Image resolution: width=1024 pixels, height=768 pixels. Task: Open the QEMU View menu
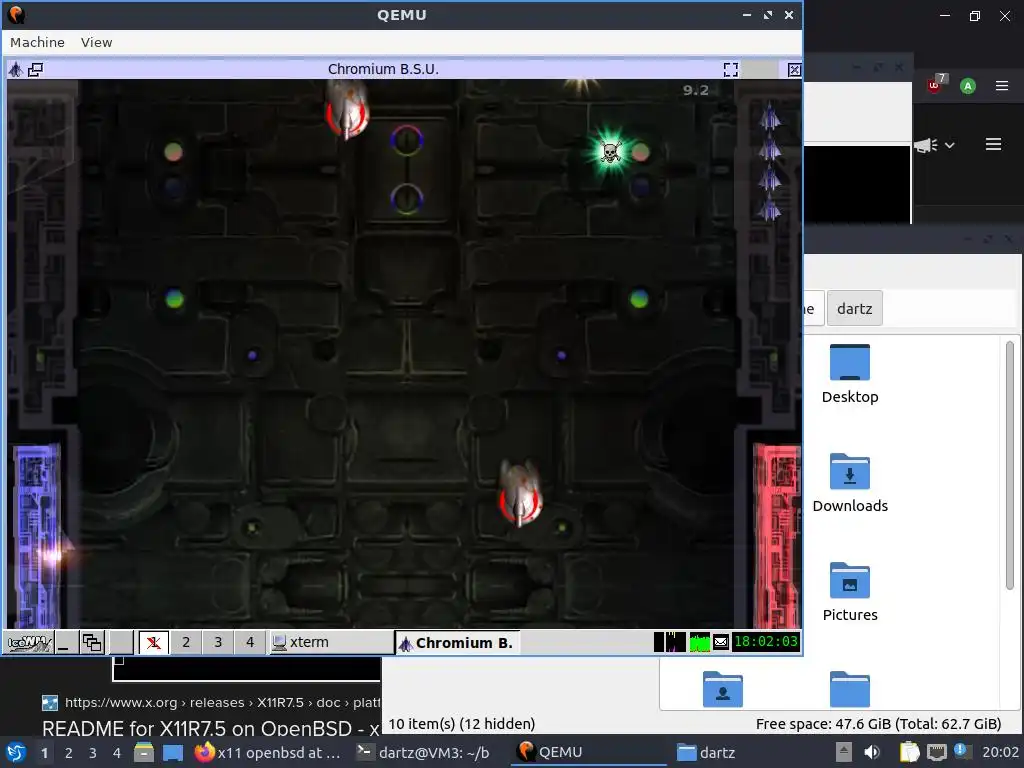(96, 42)
